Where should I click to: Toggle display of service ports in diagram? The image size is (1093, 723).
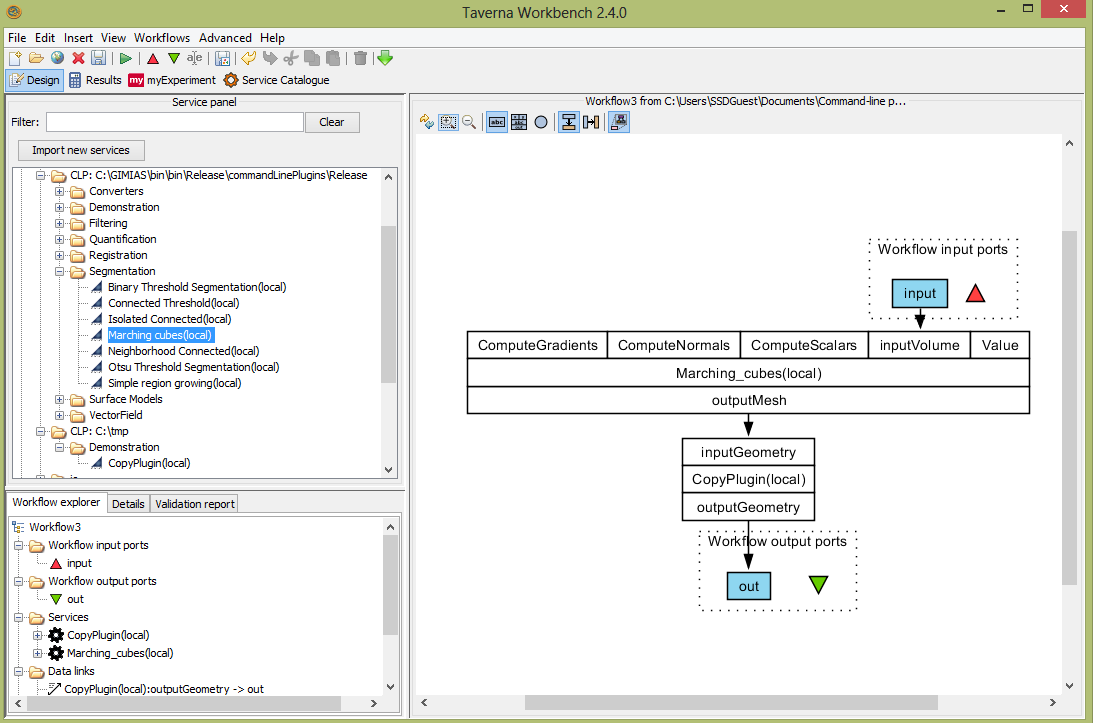(x=519, y=121)
